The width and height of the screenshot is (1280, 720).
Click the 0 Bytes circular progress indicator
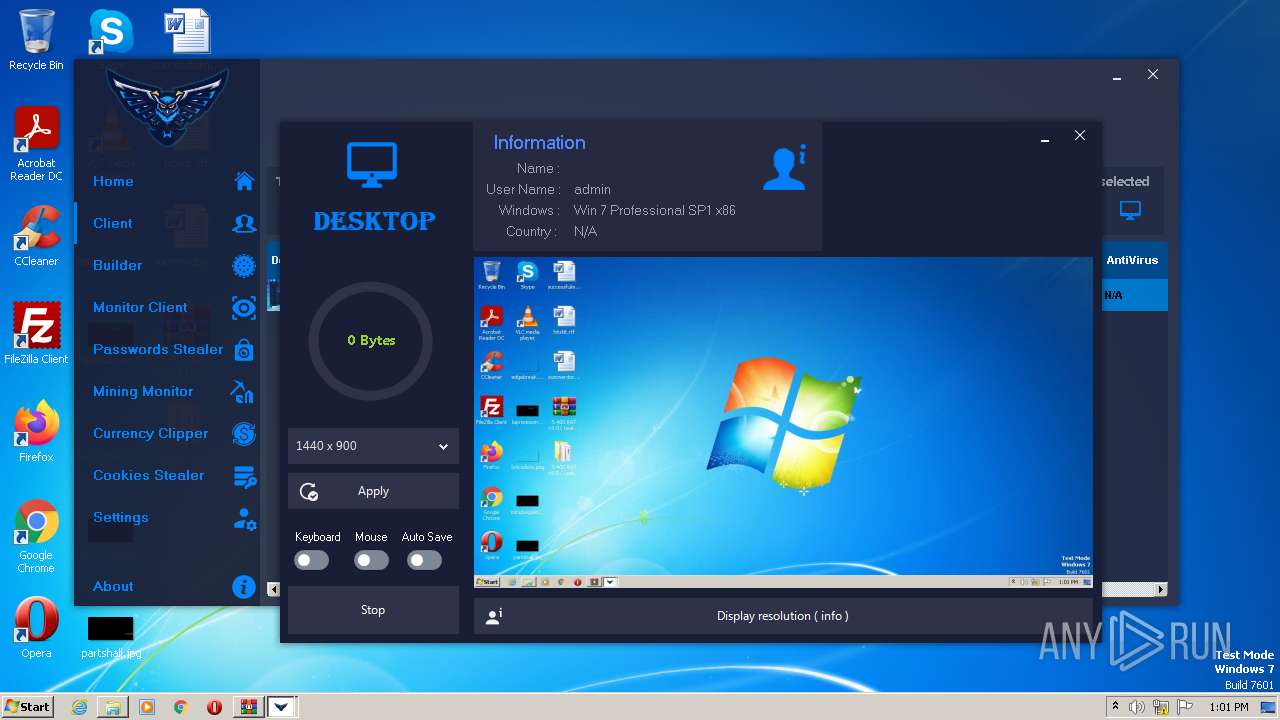371,341
